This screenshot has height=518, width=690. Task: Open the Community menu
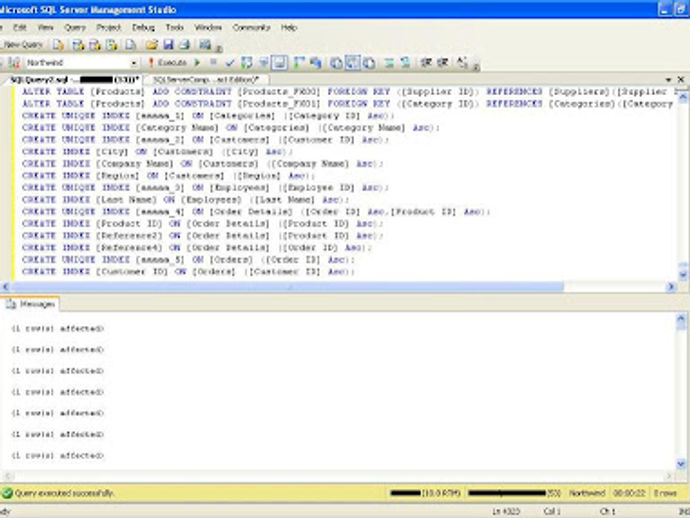[251, 27]
